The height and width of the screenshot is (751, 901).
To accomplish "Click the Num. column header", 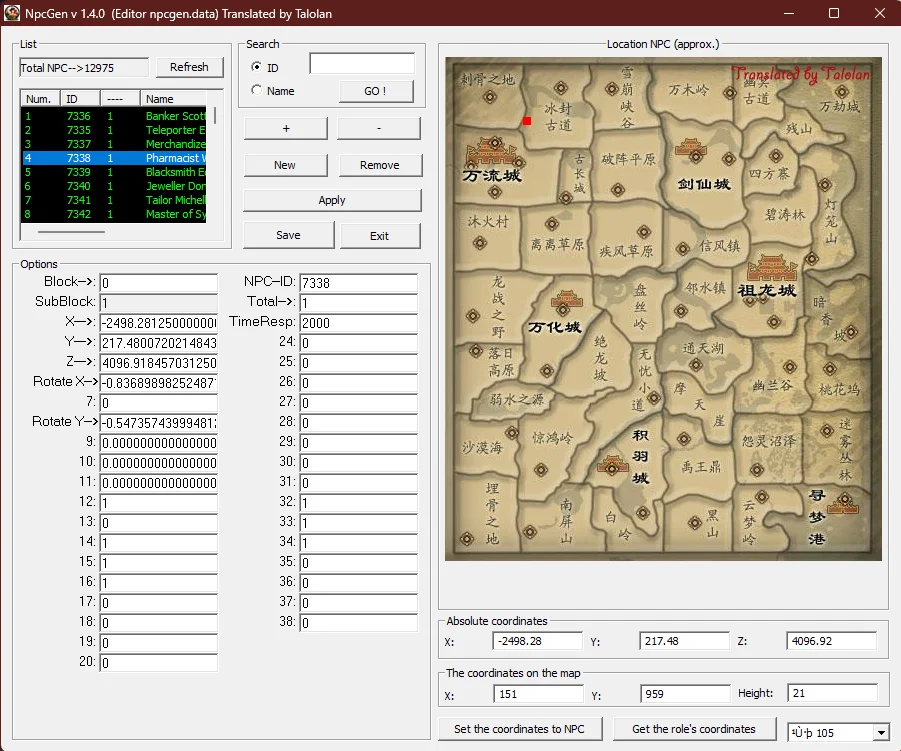I will coord(40,99).
